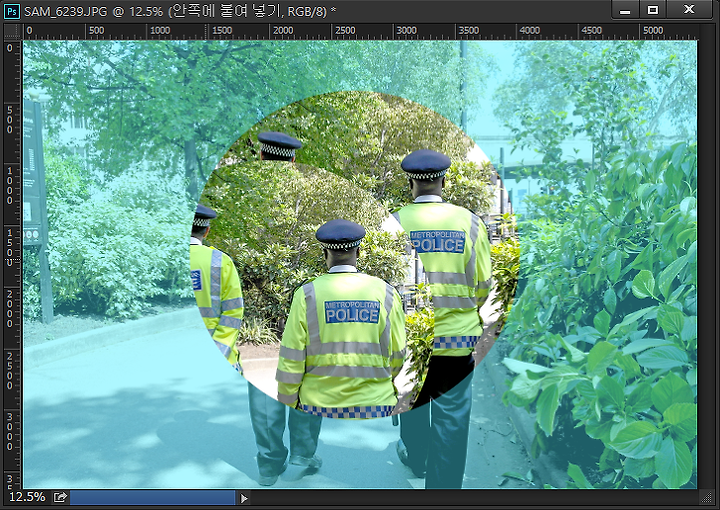Click the ruler origin corner box
This screenshot has height=510, width=720.
point(13,32)
